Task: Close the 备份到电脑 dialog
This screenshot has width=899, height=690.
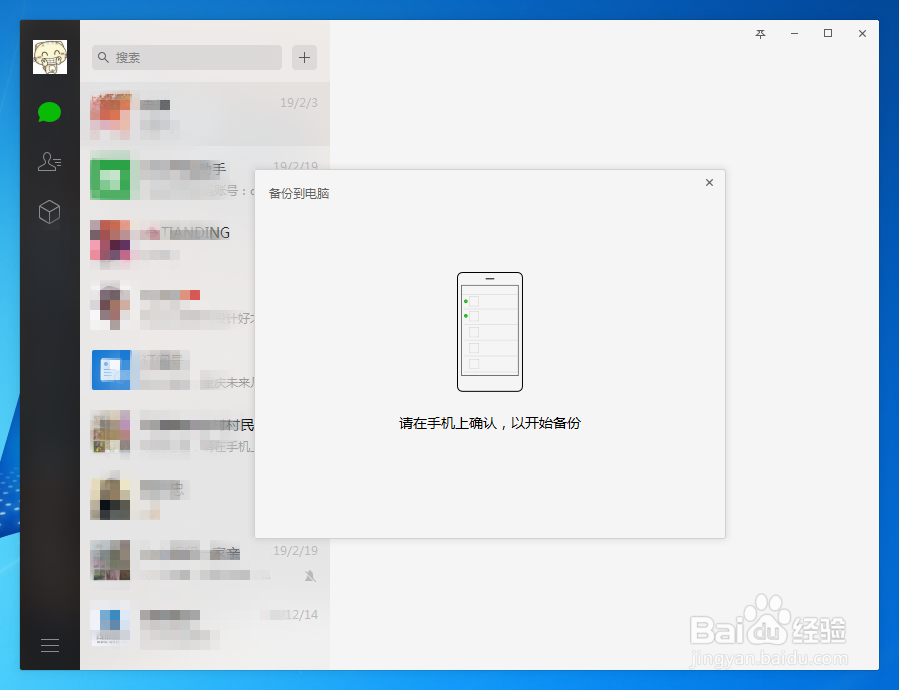Action: click(x=709, y=182)
